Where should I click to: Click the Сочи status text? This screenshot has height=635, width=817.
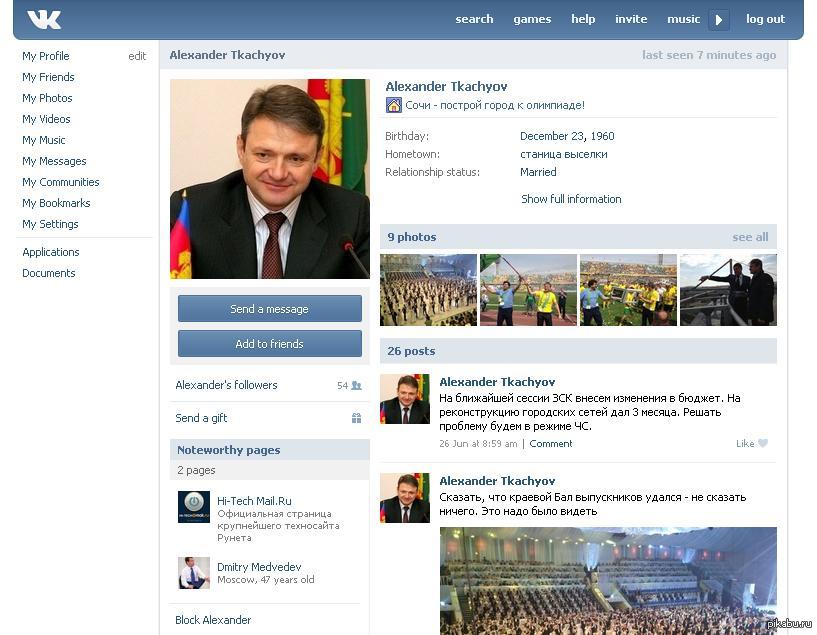495,105
